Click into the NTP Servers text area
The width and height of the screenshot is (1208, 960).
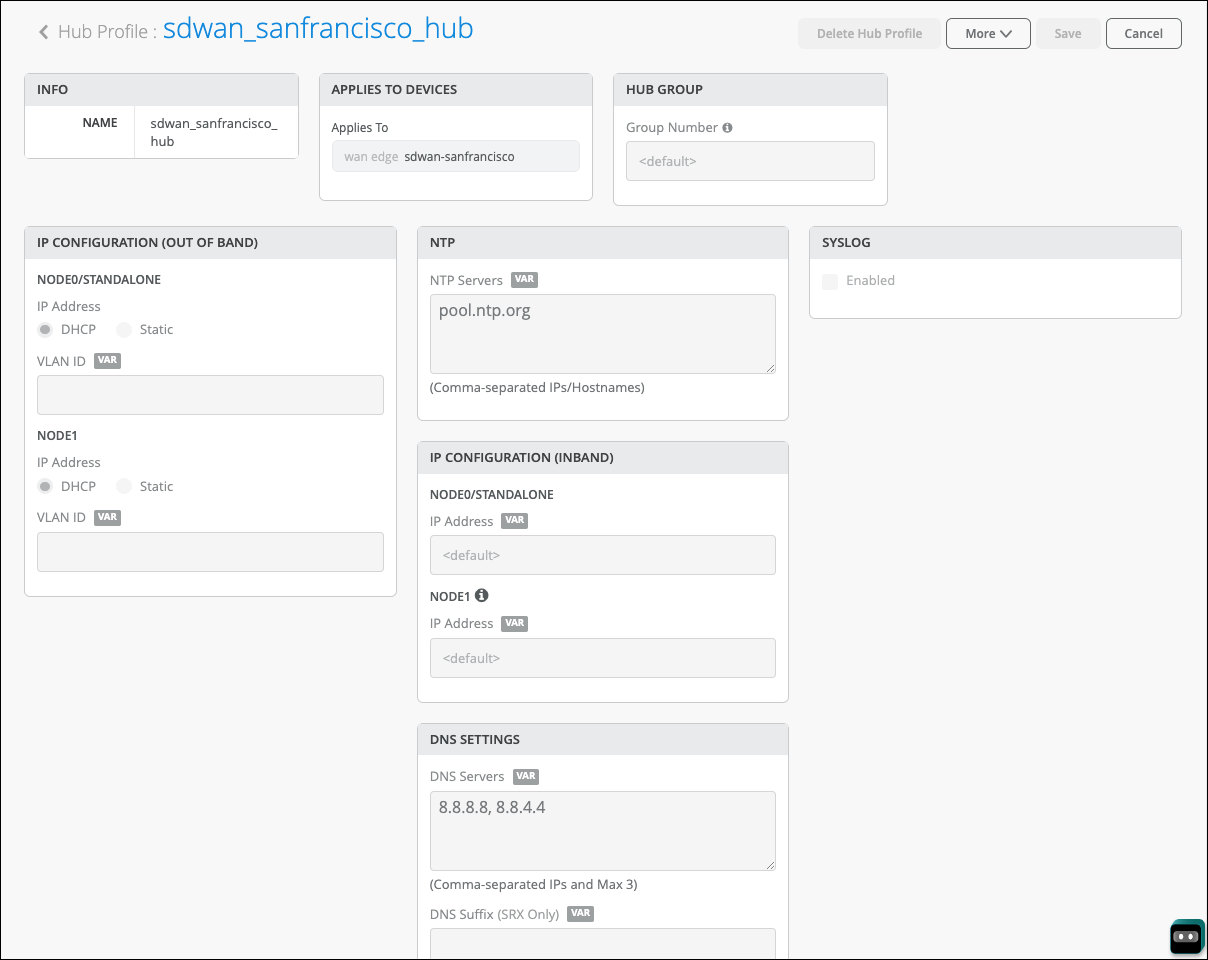pyautogui.click(x=602, y=334)
